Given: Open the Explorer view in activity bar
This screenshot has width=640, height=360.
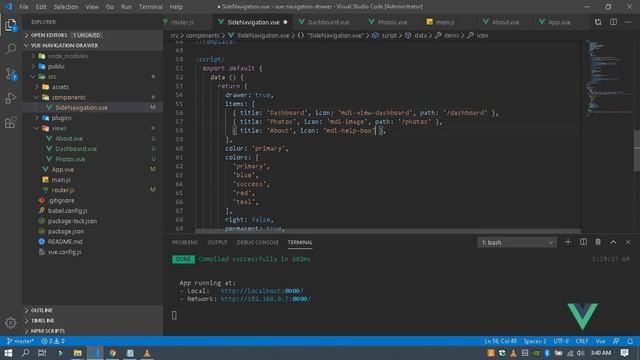Looking at the screenshot, I should coord(11,25).
